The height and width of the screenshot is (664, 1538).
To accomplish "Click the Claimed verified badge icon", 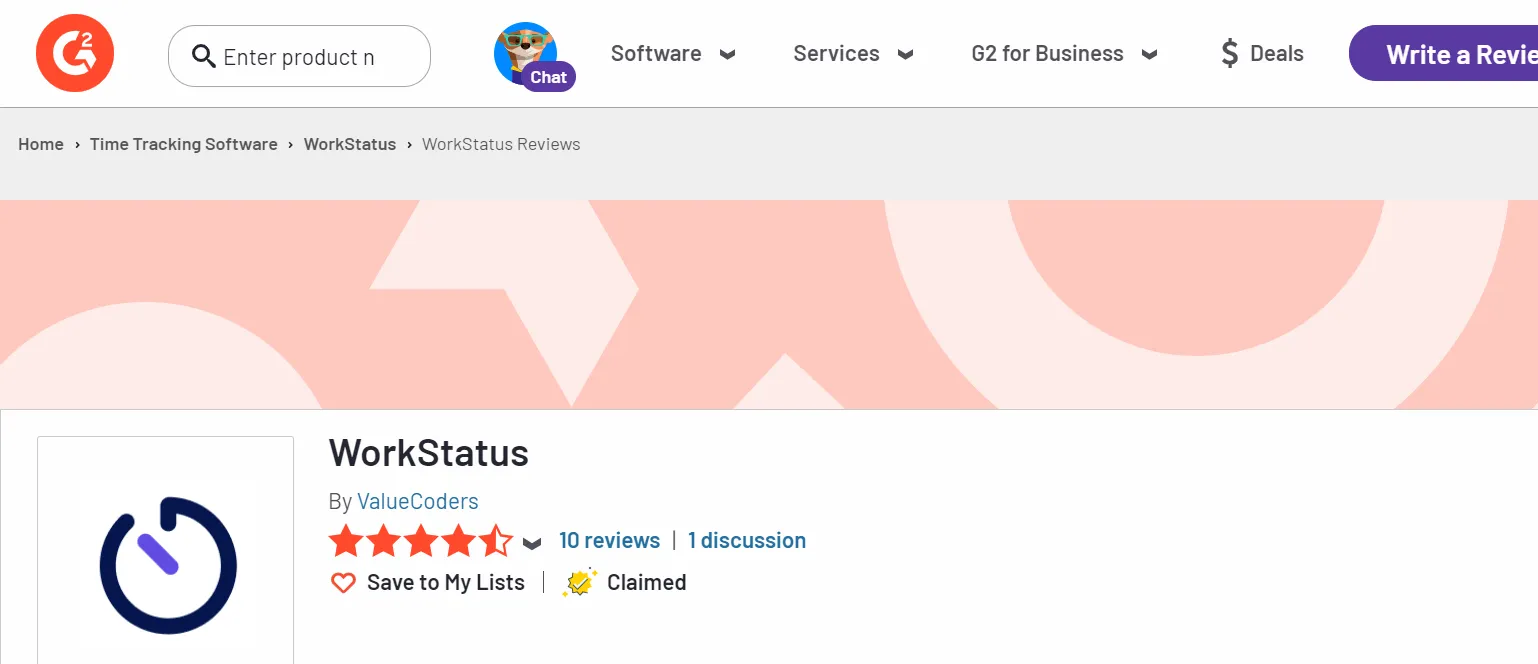I will click(580, 582).
